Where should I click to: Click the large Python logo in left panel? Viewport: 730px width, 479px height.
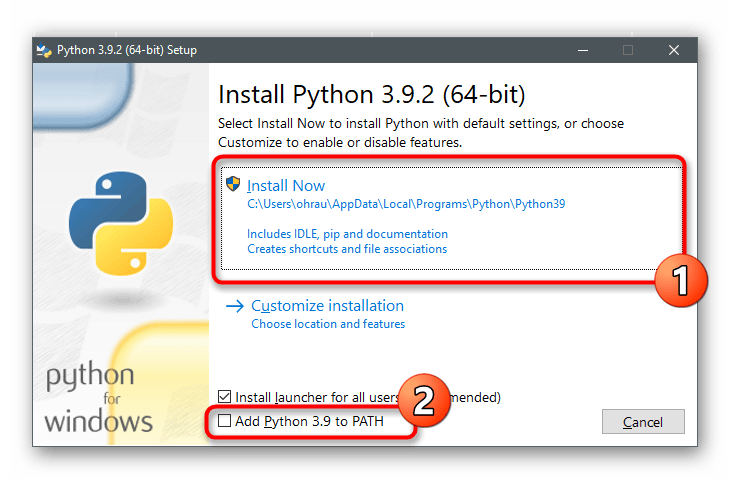[x=109, y=222]
